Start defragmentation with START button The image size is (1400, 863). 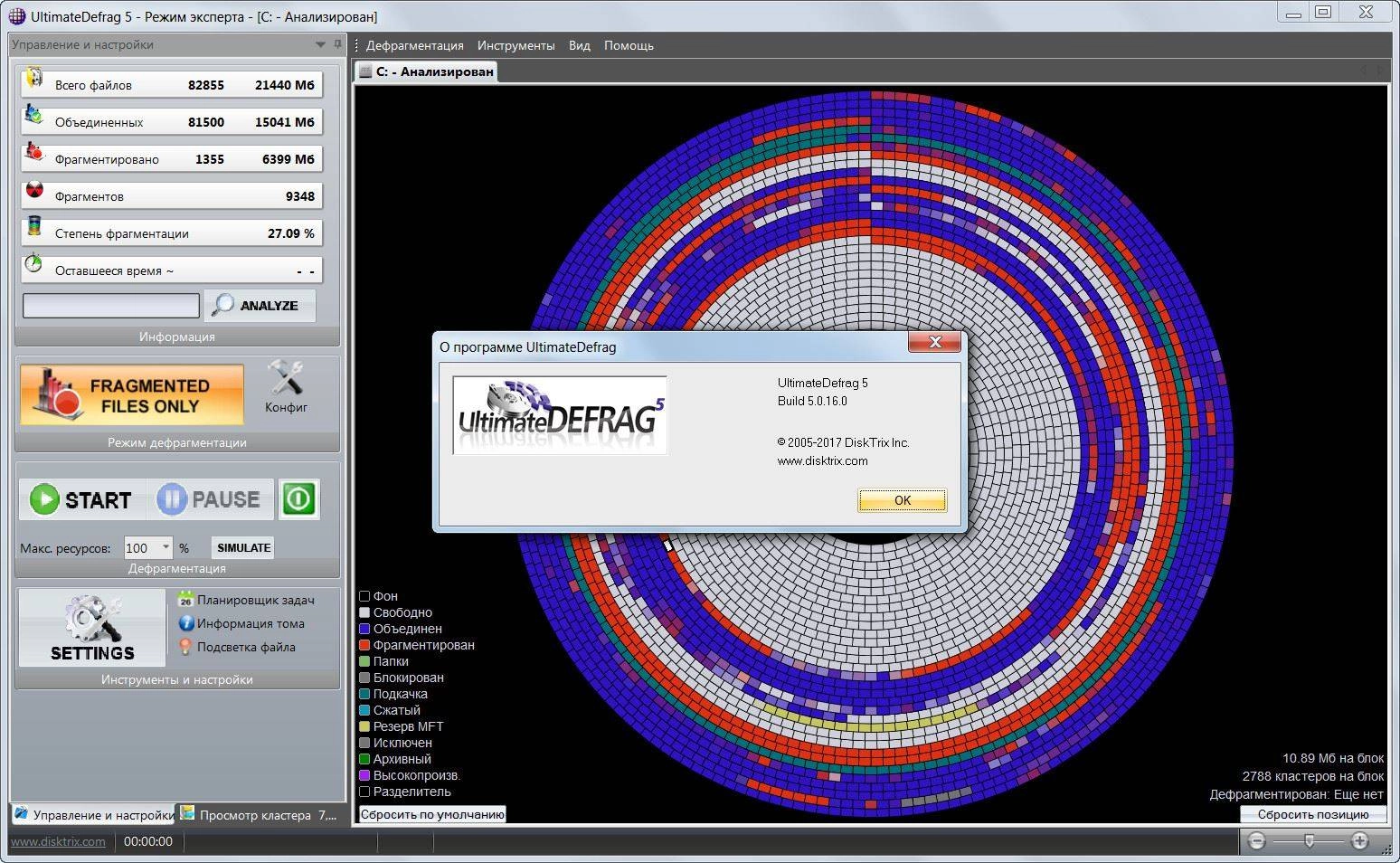pos(82,499)
